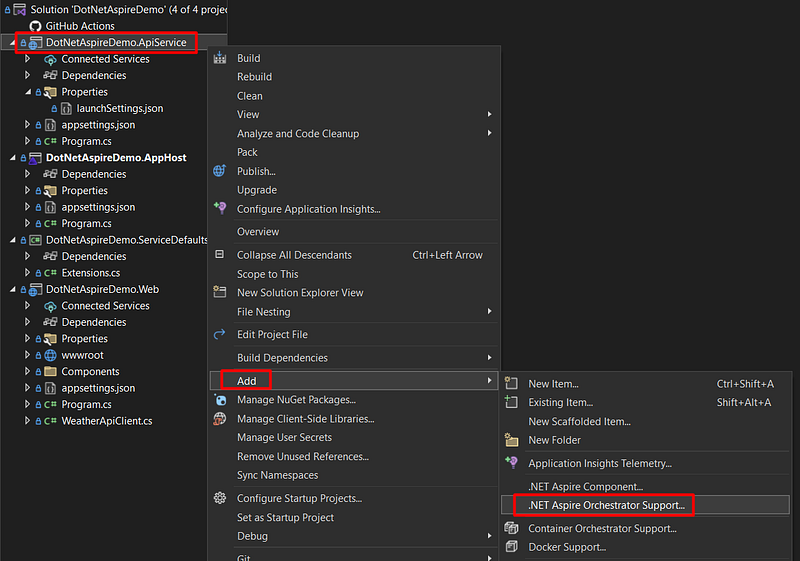Click the New Item icon in submenu
The width and height of the screenshot is (800, 561).
pyautogui.click(x=511, y=384)
